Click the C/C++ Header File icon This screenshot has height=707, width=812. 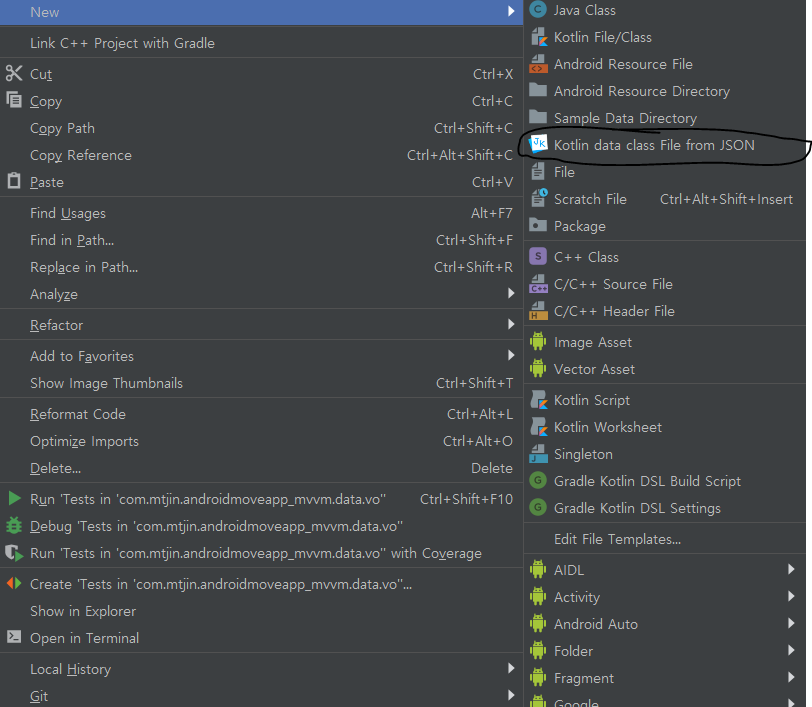pos(539,311)
